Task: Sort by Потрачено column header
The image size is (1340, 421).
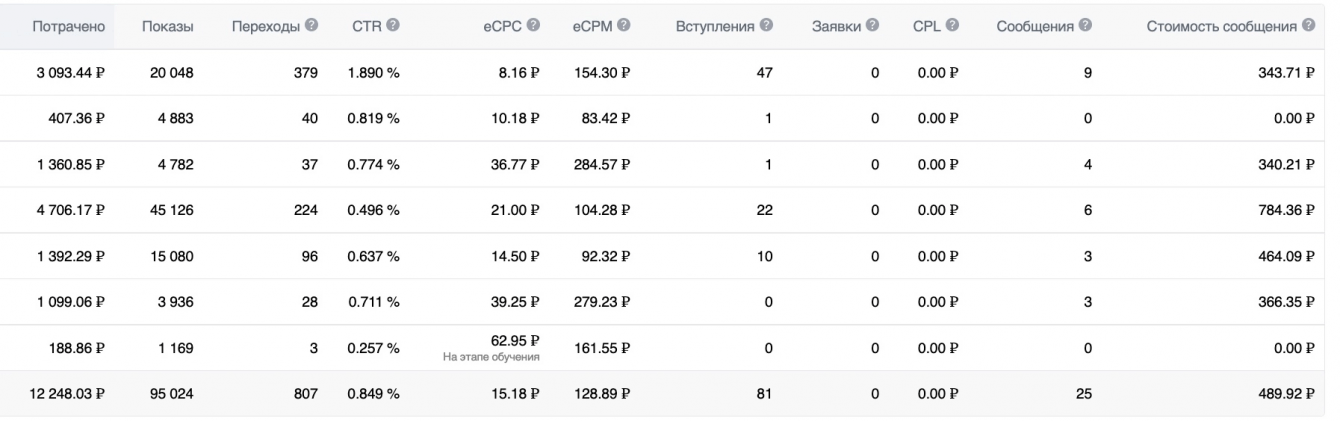Action: point(69,24)
